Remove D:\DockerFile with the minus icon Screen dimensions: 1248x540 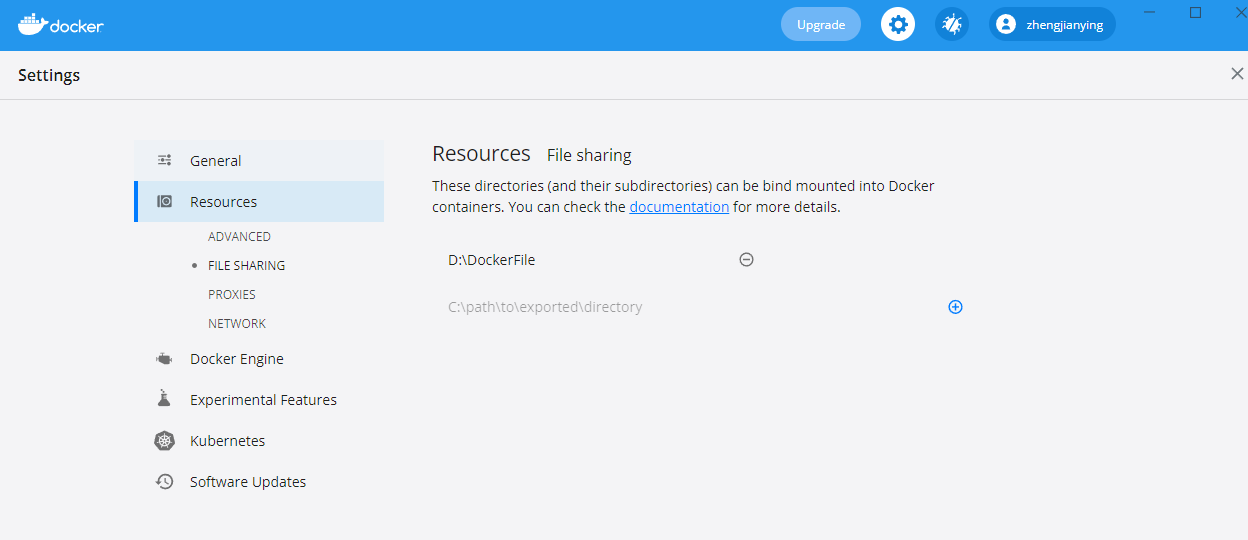pyautogui.click(x=746, y=260)
